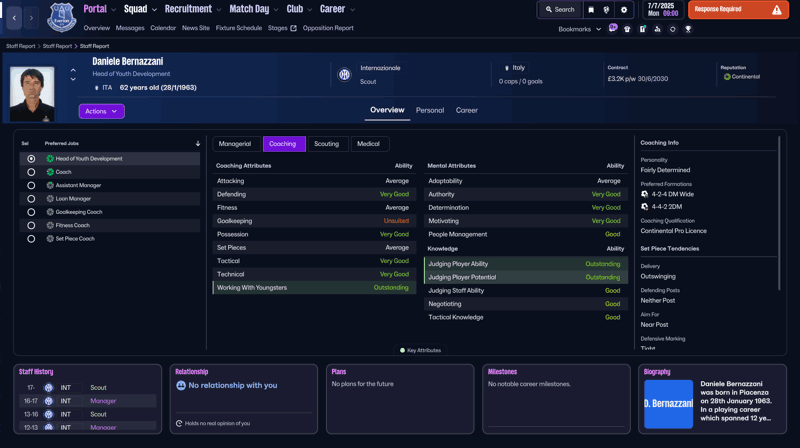
Task: Click the Italy flag icon beside Italy
Action: coord(506,68)
